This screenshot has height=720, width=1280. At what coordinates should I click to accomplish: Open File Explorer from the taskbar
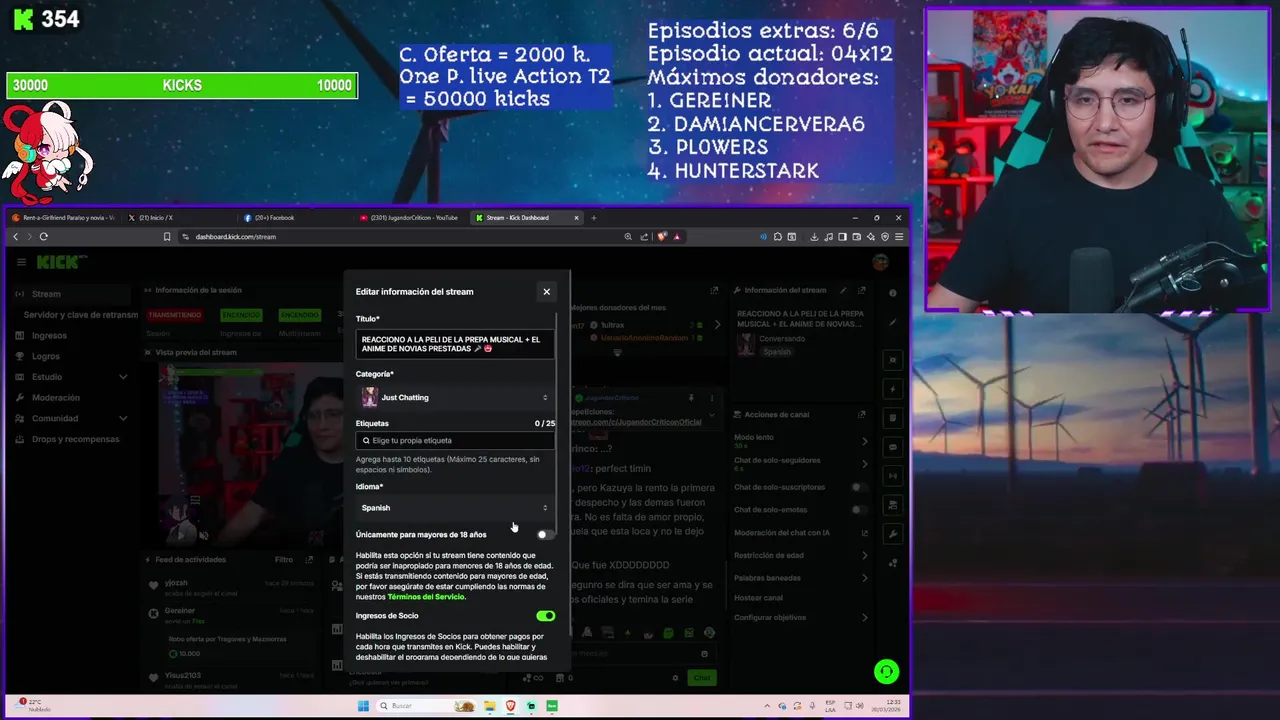tap(490, 706)
